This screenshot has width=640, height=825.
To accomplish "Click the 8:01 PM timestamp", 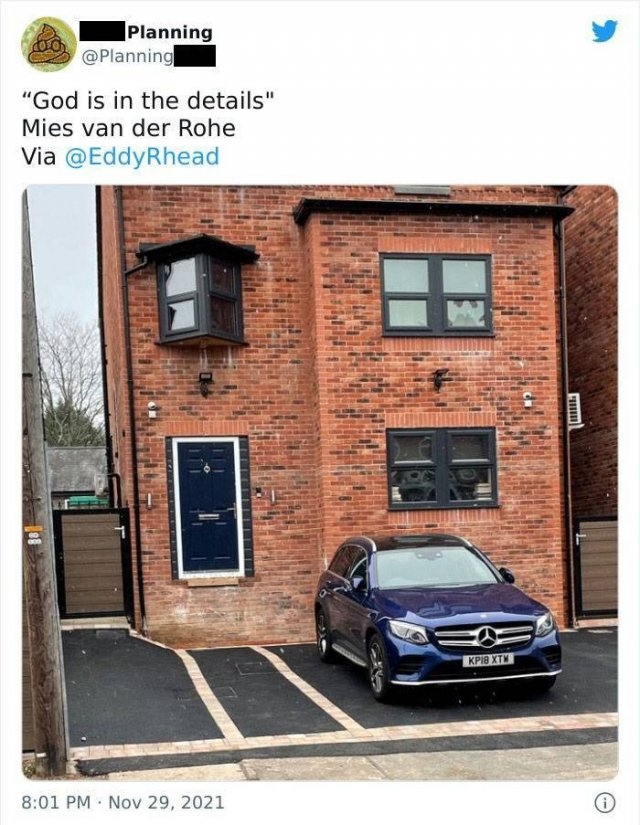I will (56, 802).
